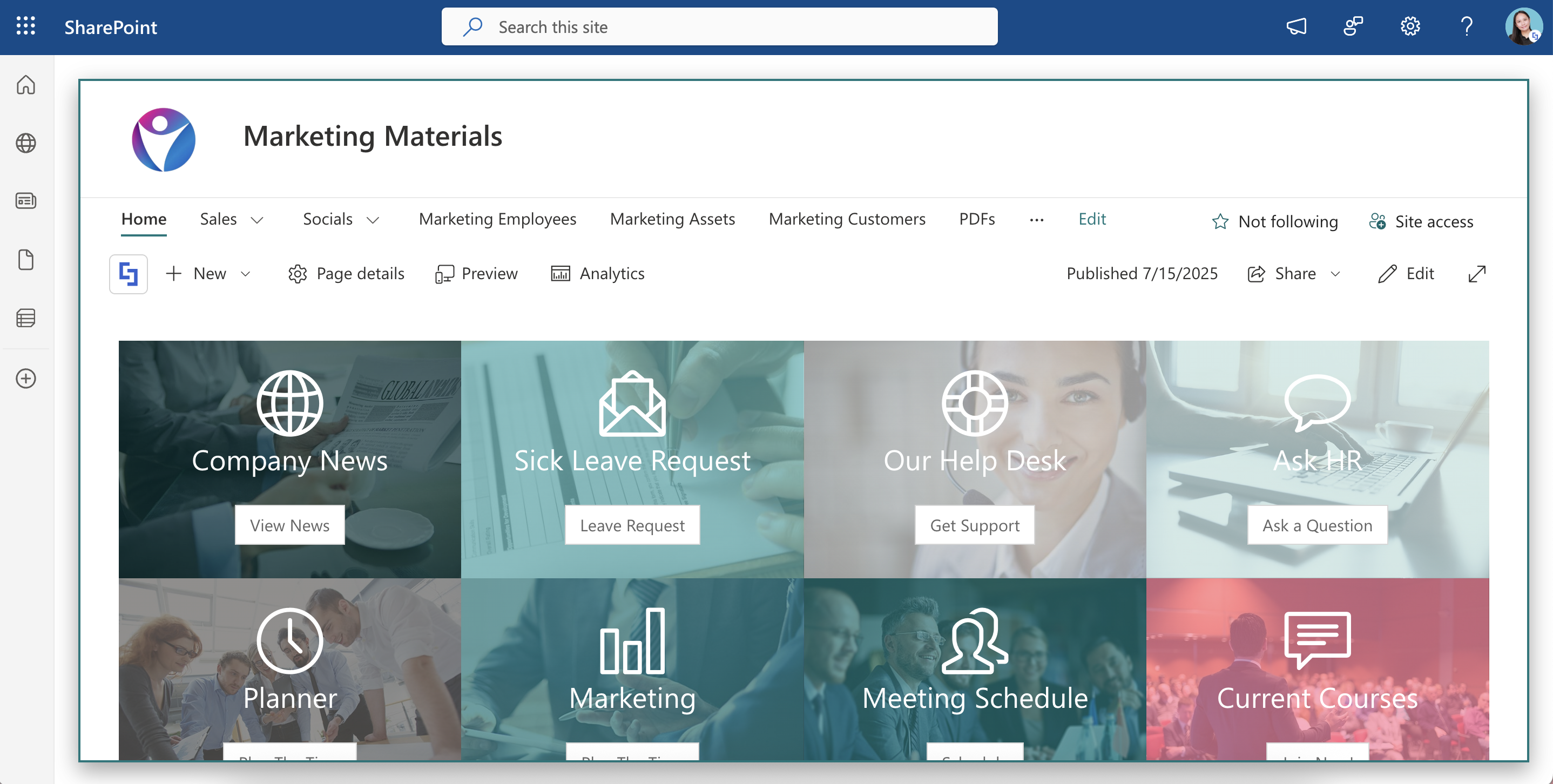Click the Create plus icon in sidebar
This screenshot has height=784, width=1553.
click(x=25, y=379)
